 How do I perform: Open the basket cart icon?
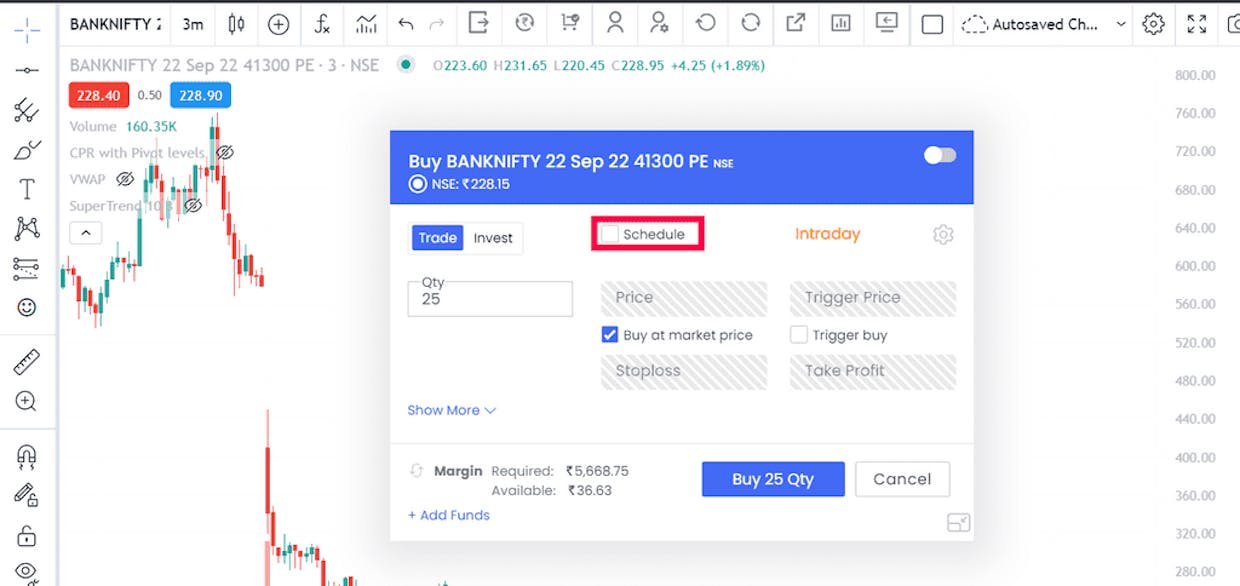click(570, 23)
